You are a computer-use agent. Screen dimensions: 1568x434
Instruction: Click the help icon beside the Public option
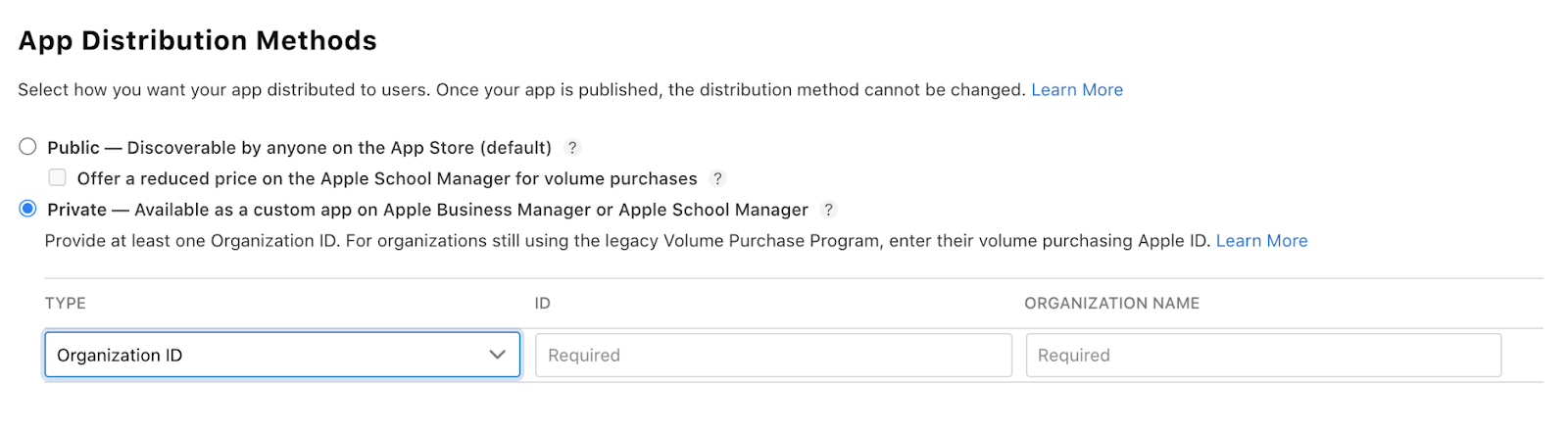pos(572,148)
